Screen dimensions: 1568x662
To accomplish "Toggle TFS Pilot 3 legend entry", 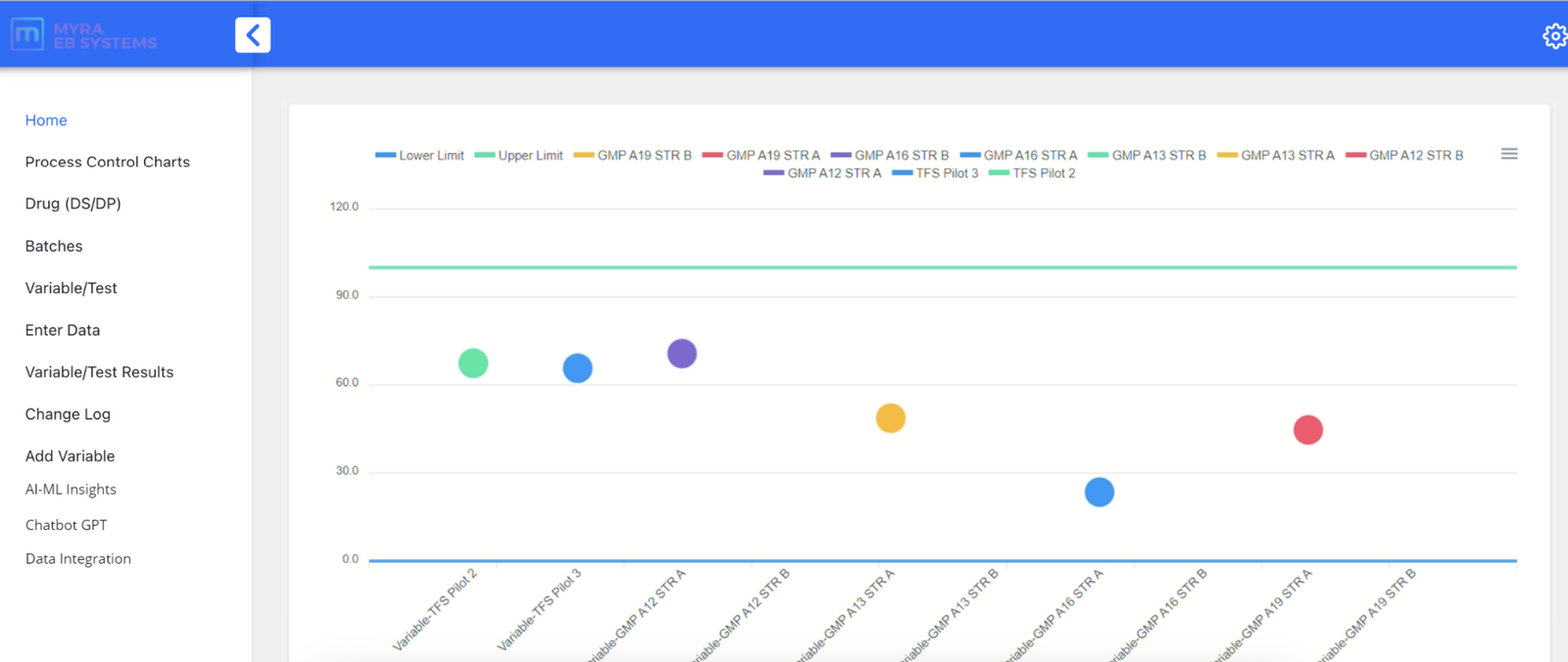I will (936, 173).
